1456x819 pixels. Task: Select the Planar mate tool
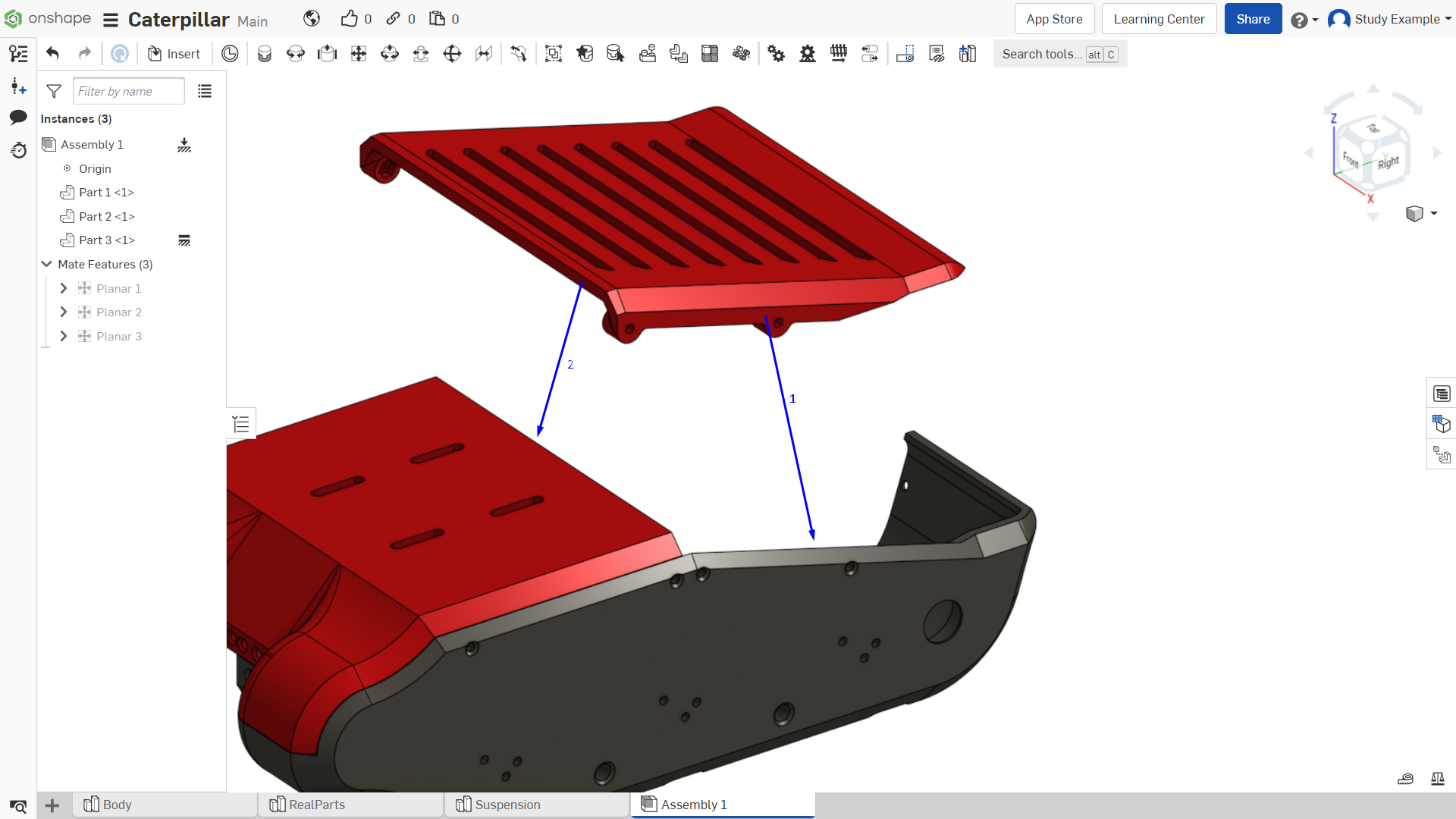(x=359, y=53)
